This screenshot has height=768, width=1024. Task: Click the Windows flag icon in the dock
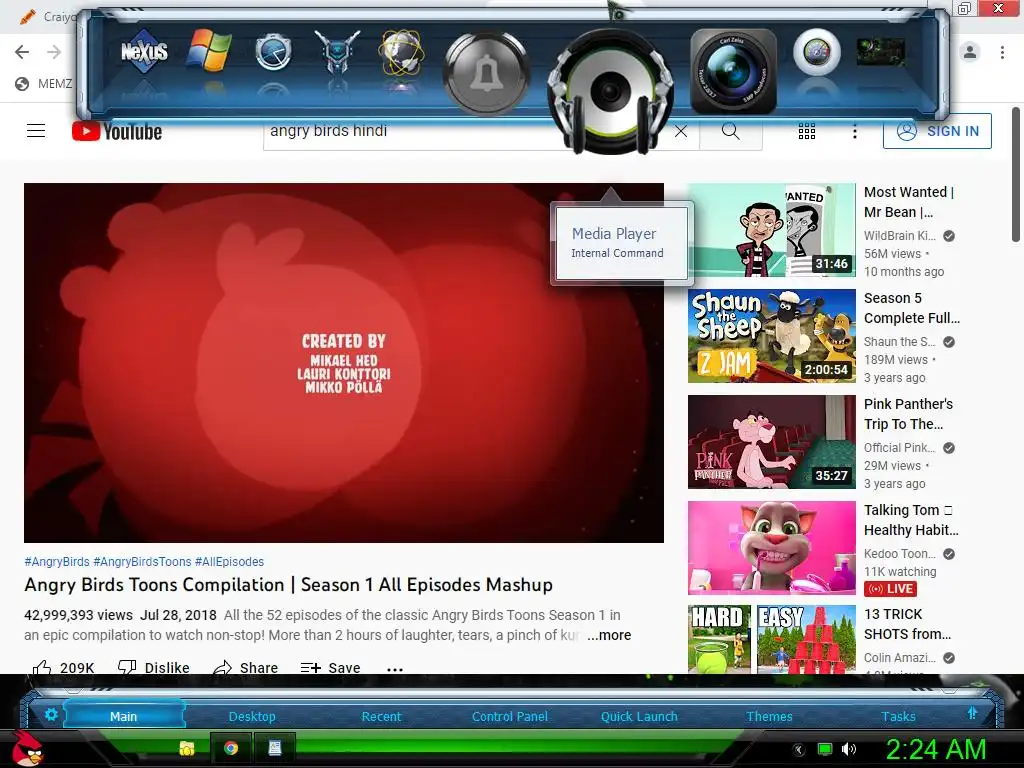click(x=208, y=50)
